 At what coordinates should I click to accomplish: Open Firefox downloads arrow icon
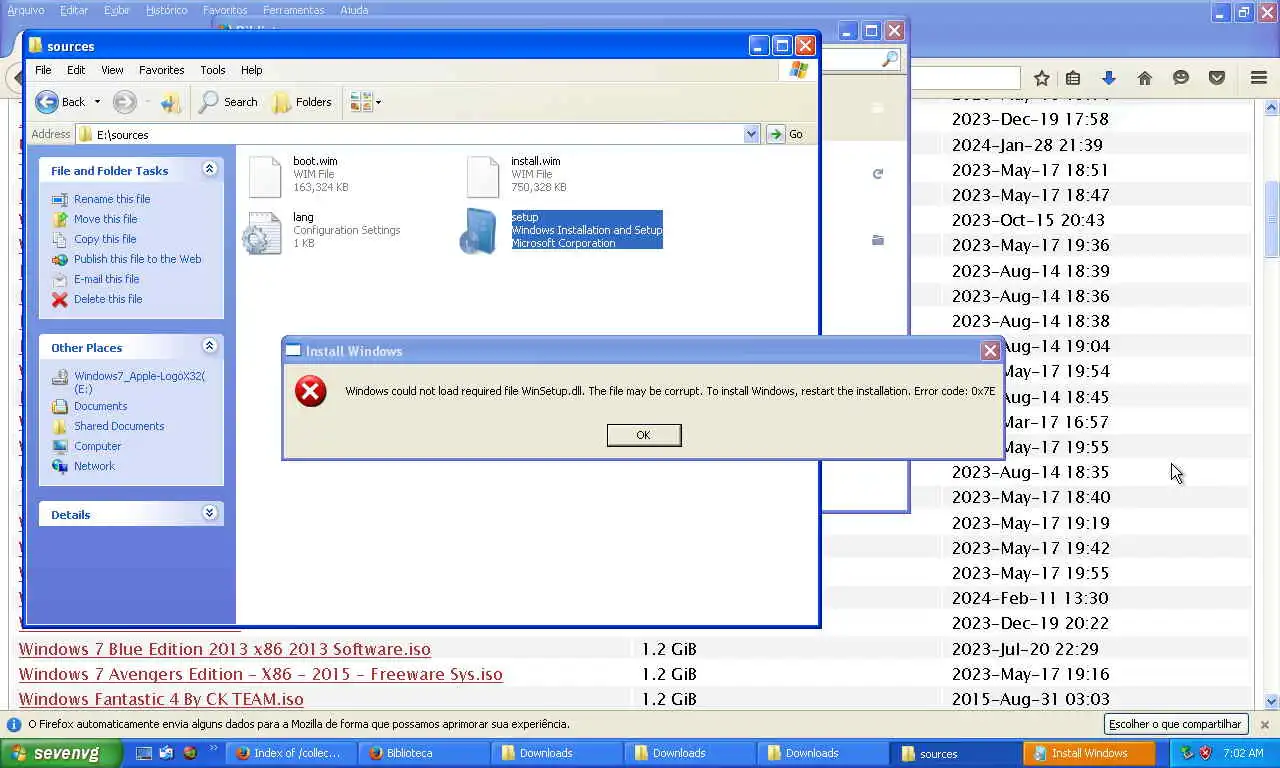[x=1108, y=78]
